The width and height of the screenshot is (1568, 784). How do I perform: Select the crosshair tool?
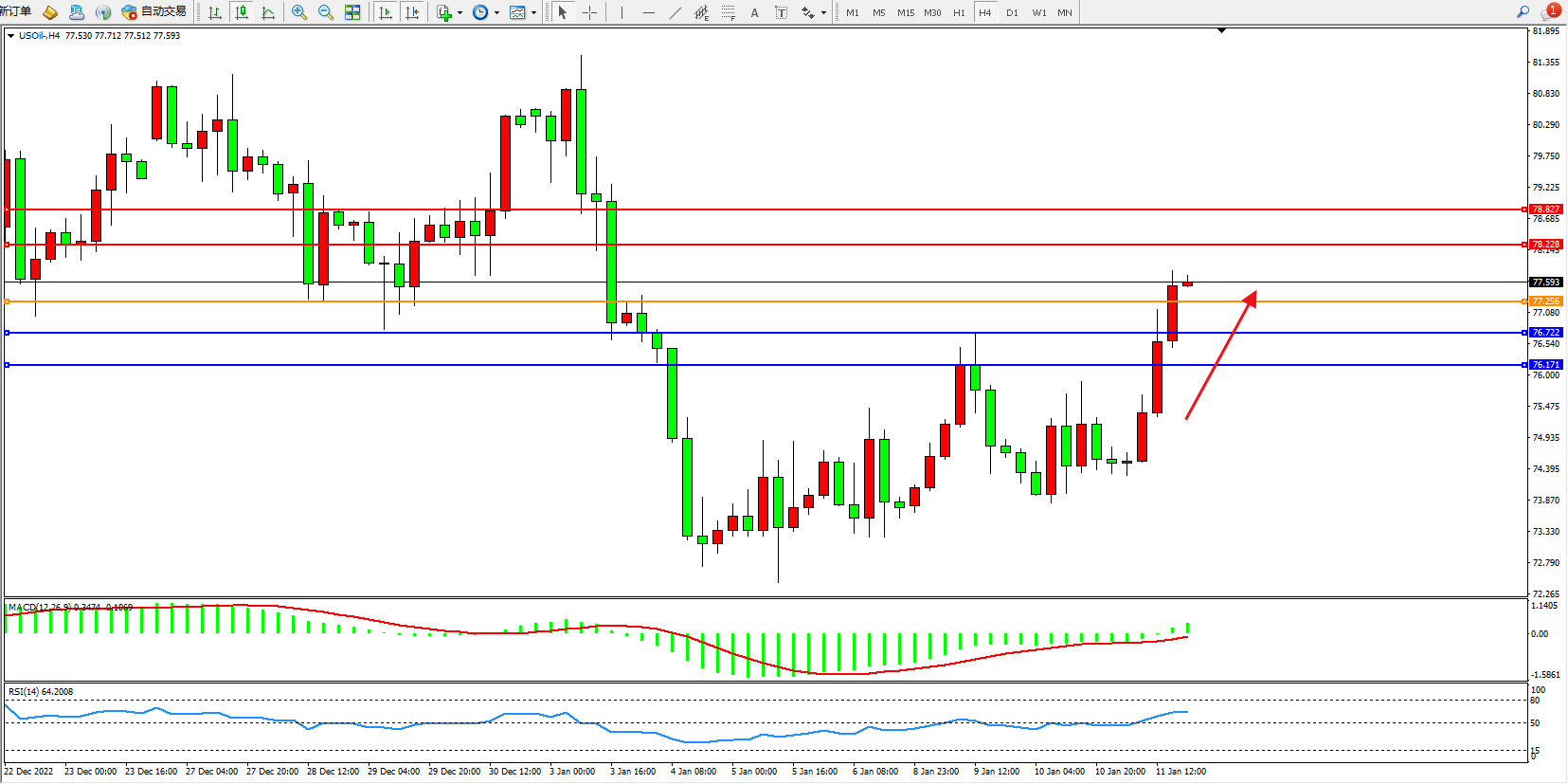tap(589, 12)
